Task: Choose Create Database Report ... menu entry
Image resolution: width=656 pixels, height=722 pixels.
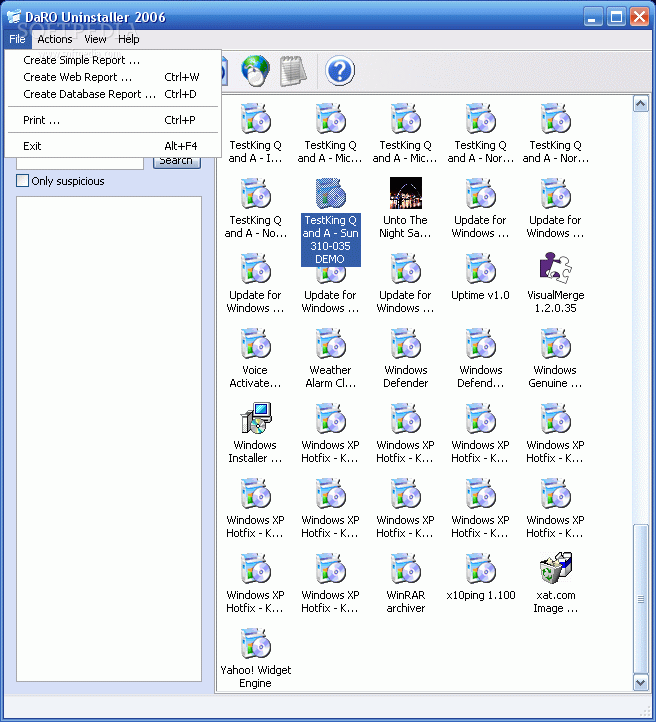Action: click(113, 94)
